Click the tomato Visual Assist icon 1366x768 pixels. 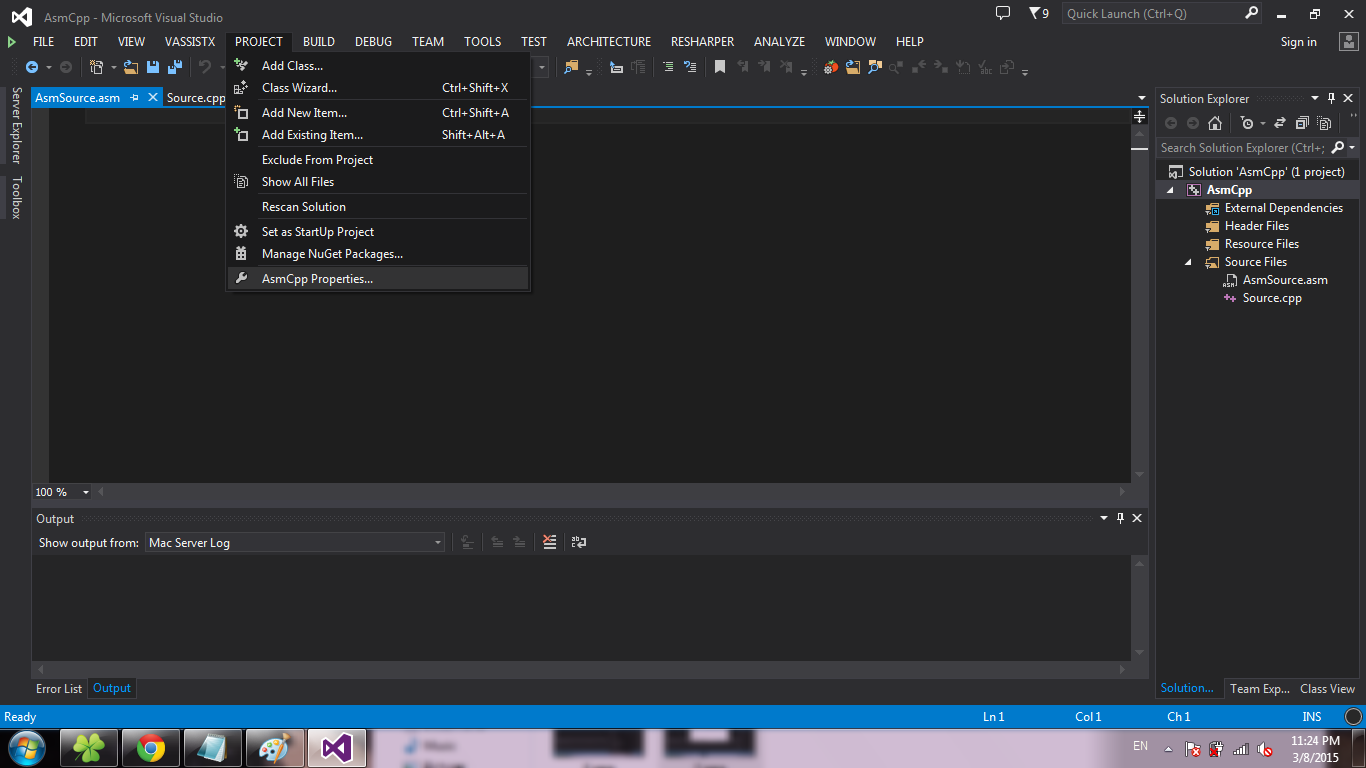tap(831, 67)
